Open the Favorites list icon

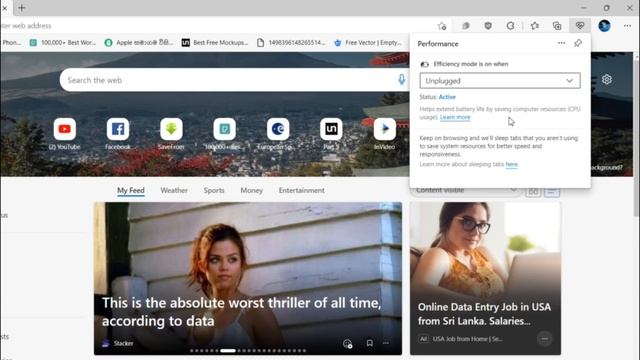[x=535, y=26]
